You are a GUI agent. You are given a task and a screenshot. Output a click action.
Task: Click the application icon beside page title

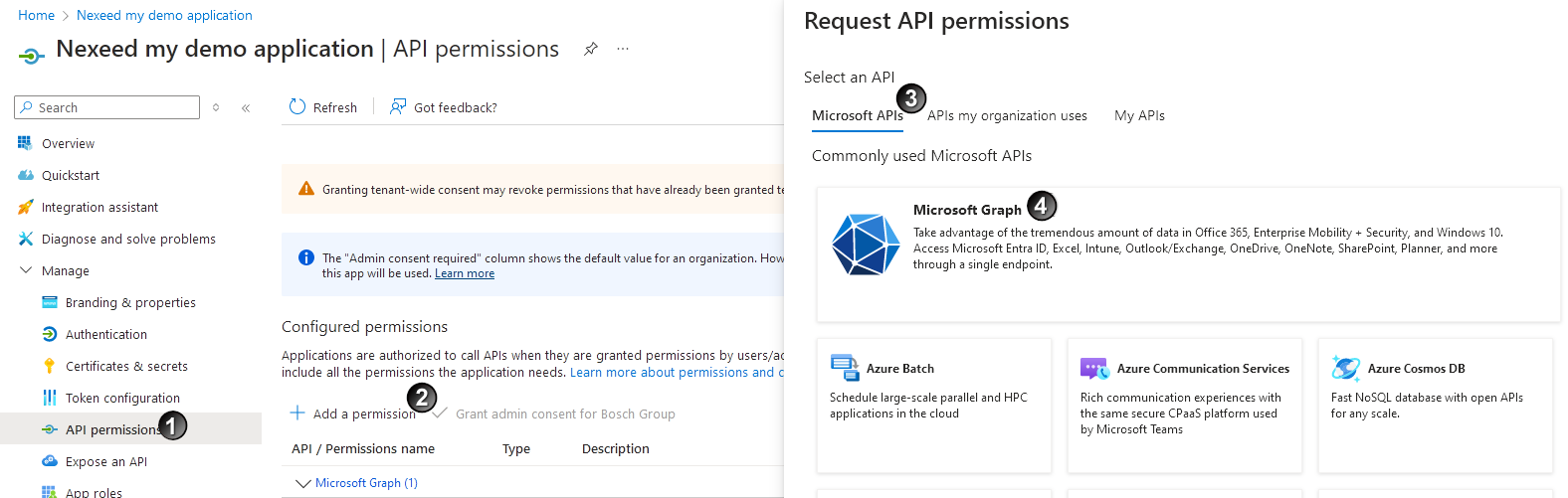[32, 55]
